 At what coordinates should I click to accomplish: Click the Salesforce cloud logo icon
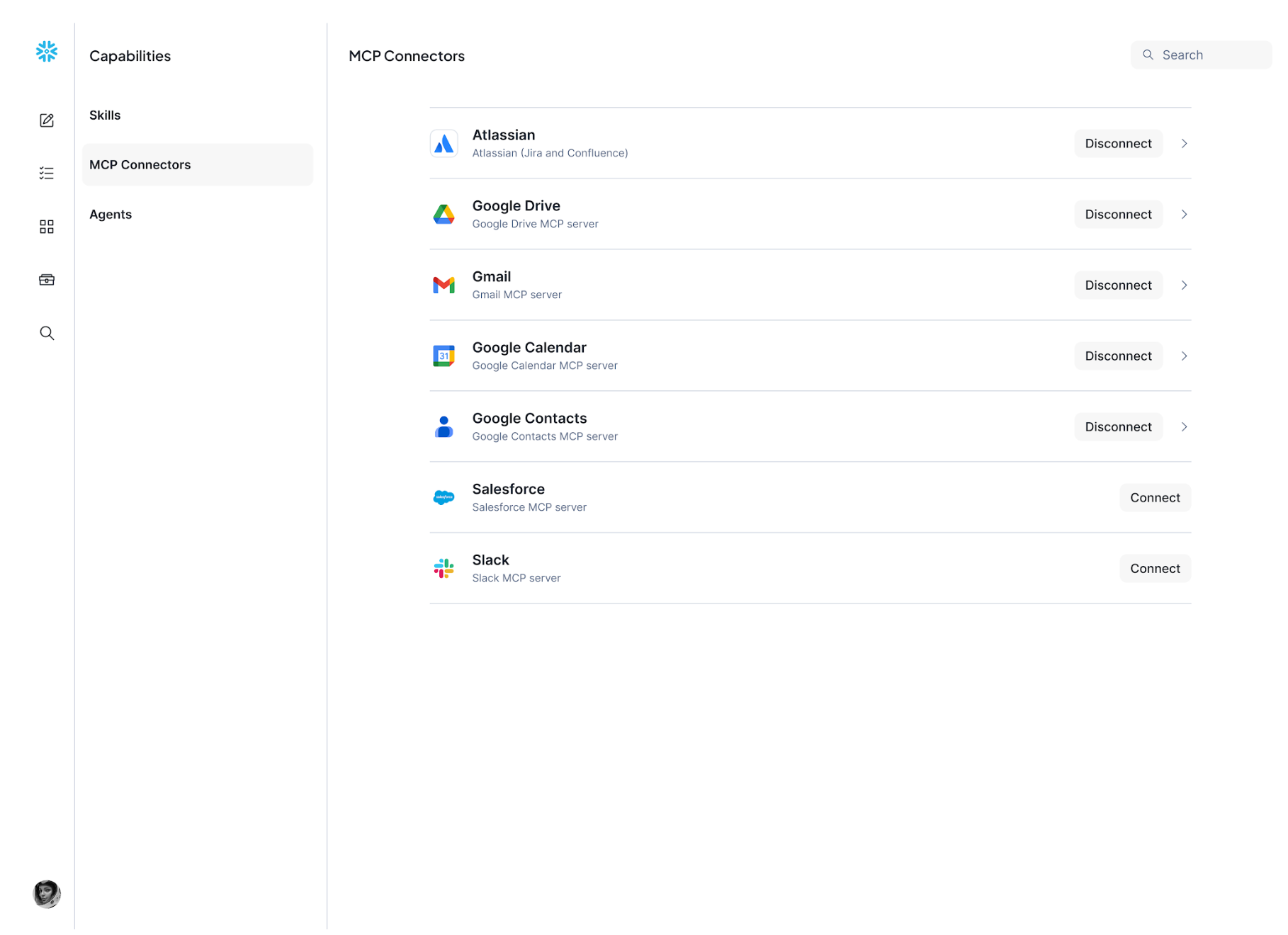click(444, 498)
